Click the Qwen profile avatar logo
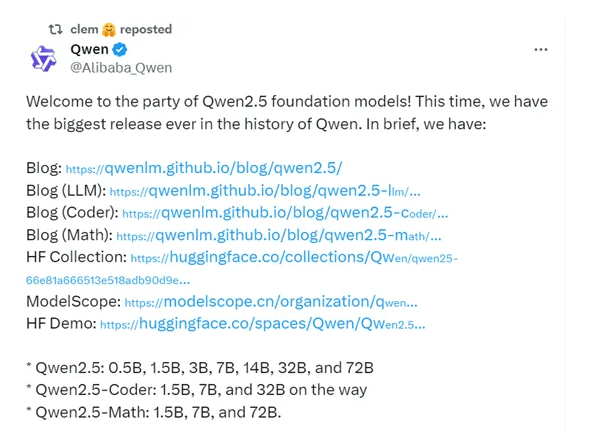This screenshot has height=436, width=598. point(43,59)
